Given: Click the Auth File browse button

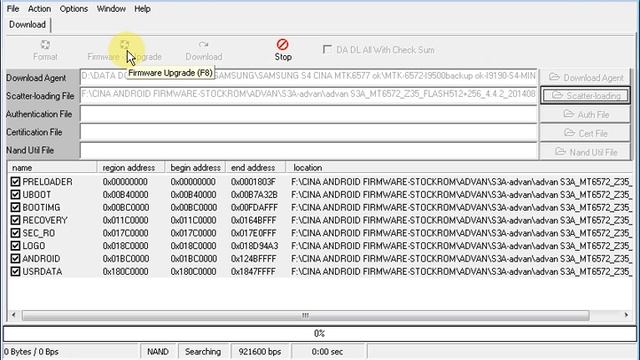Looking at the screenshot, I should click(x=585, y=114).
